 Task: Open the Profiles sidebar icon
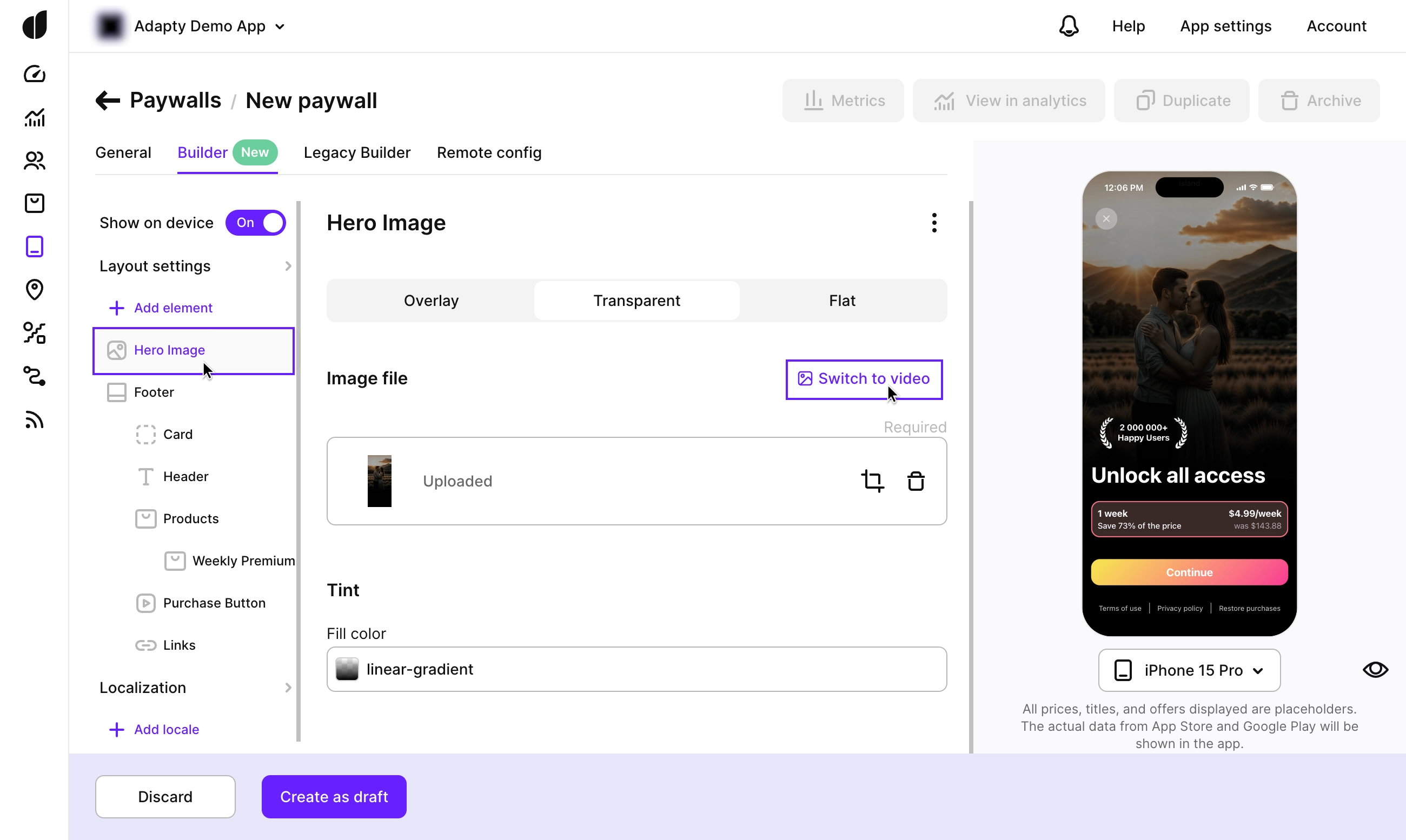(x=35, y=161)
